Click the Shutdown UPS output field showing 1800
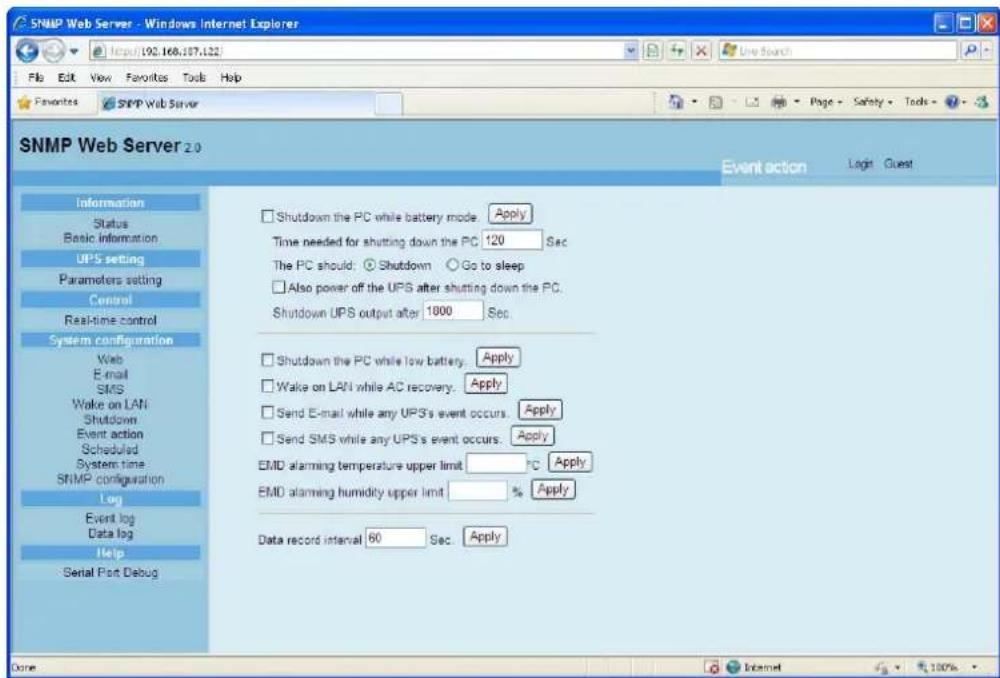 click(x=453, y=311)
